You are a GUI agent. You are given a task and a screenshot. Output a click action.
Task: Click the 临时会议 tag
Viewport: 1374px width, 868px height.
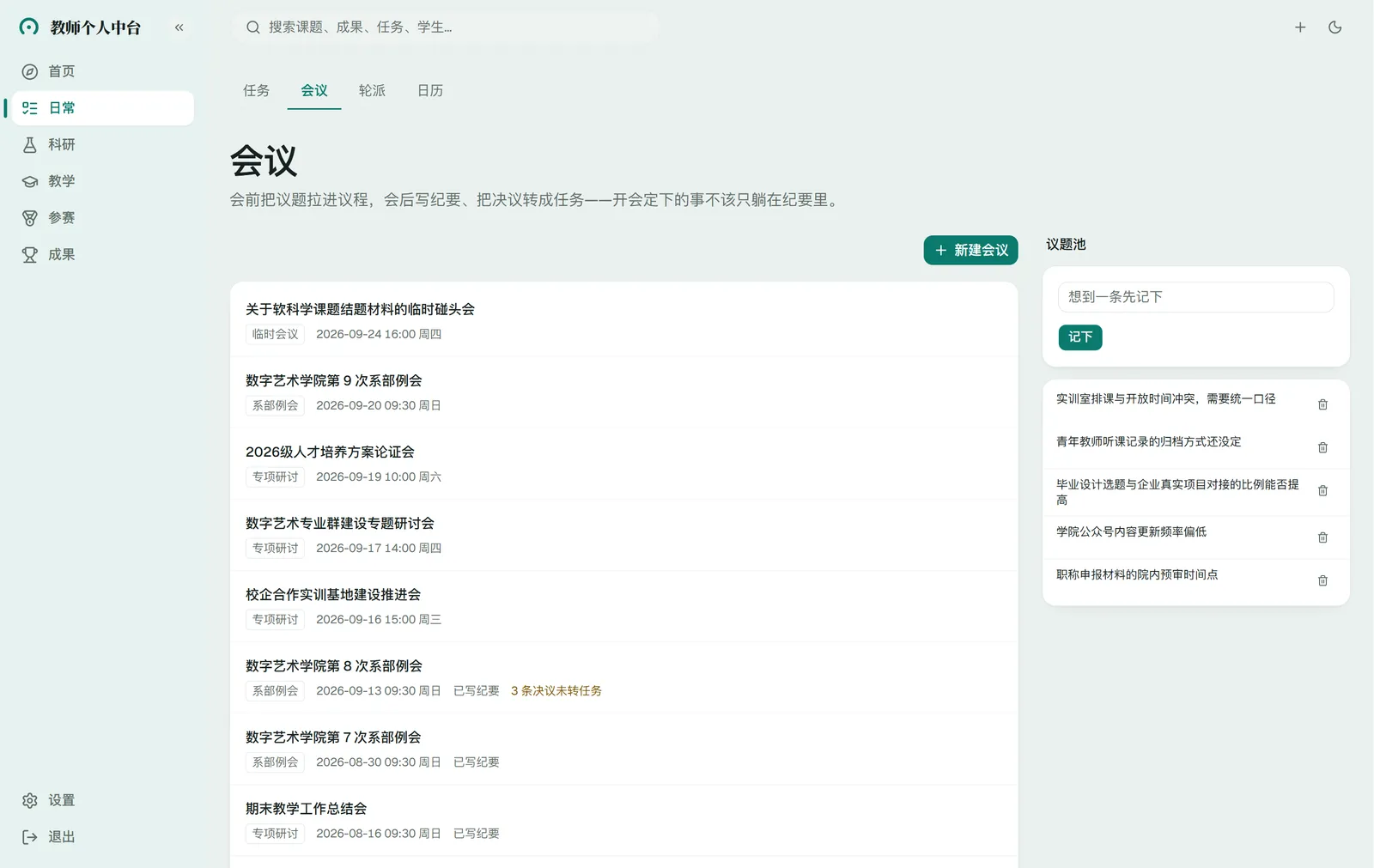coord(275,334)
